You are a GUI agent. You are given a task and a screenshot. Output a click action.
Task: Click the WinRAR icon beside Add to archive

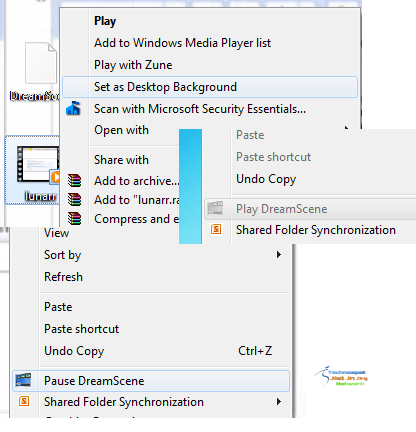(x=74, y=181)
